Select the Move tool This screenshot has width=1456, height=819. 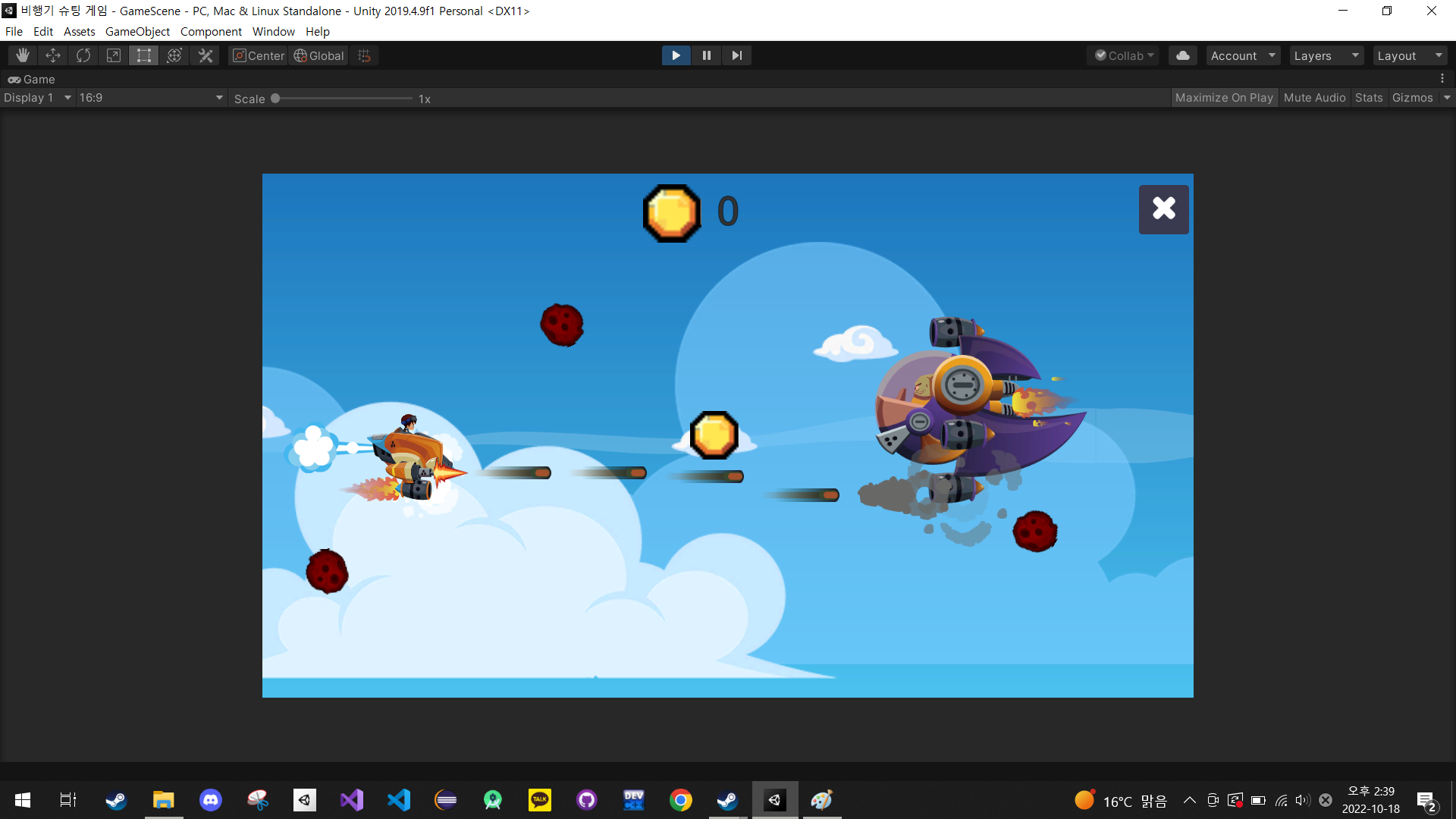(52, 55)
